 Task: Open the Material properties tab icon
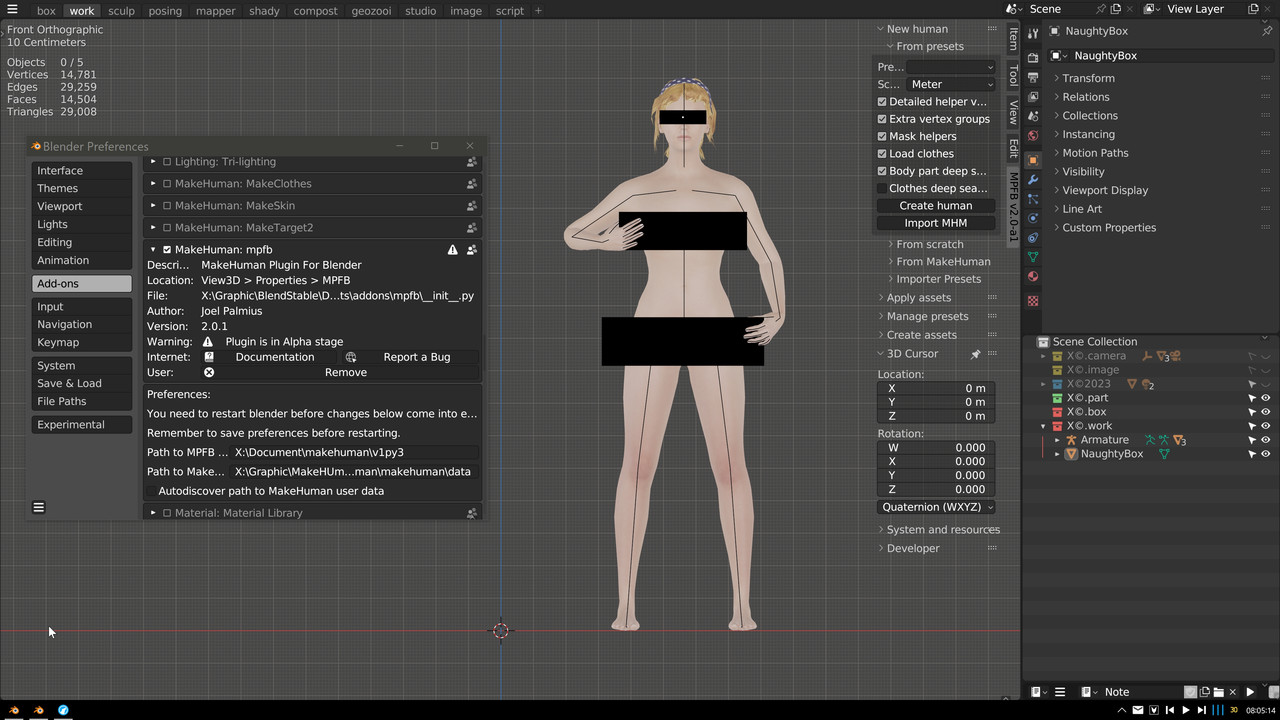coord(1033,277)
